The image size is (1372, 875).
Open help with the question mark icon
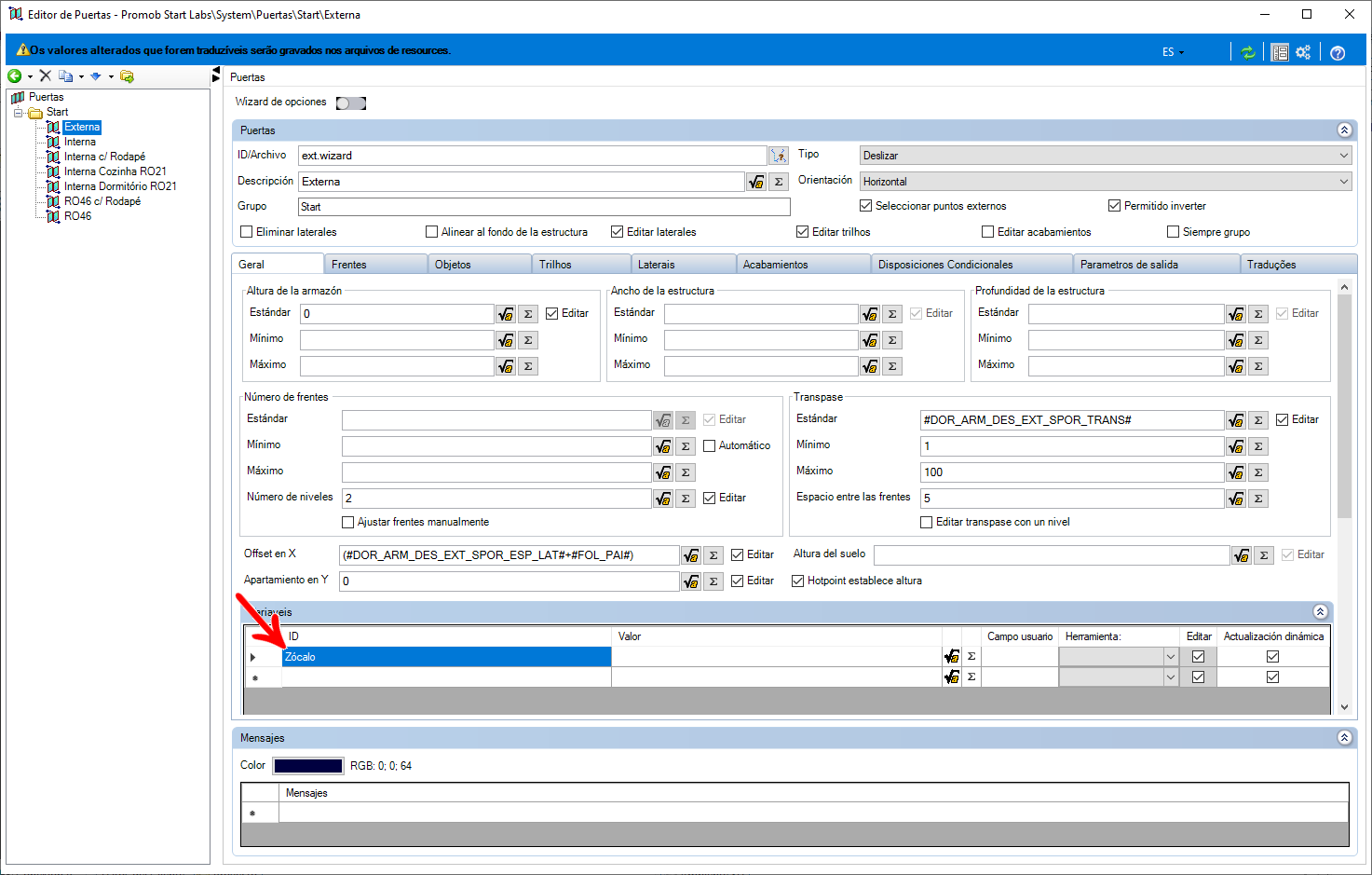coord(1338,52)
